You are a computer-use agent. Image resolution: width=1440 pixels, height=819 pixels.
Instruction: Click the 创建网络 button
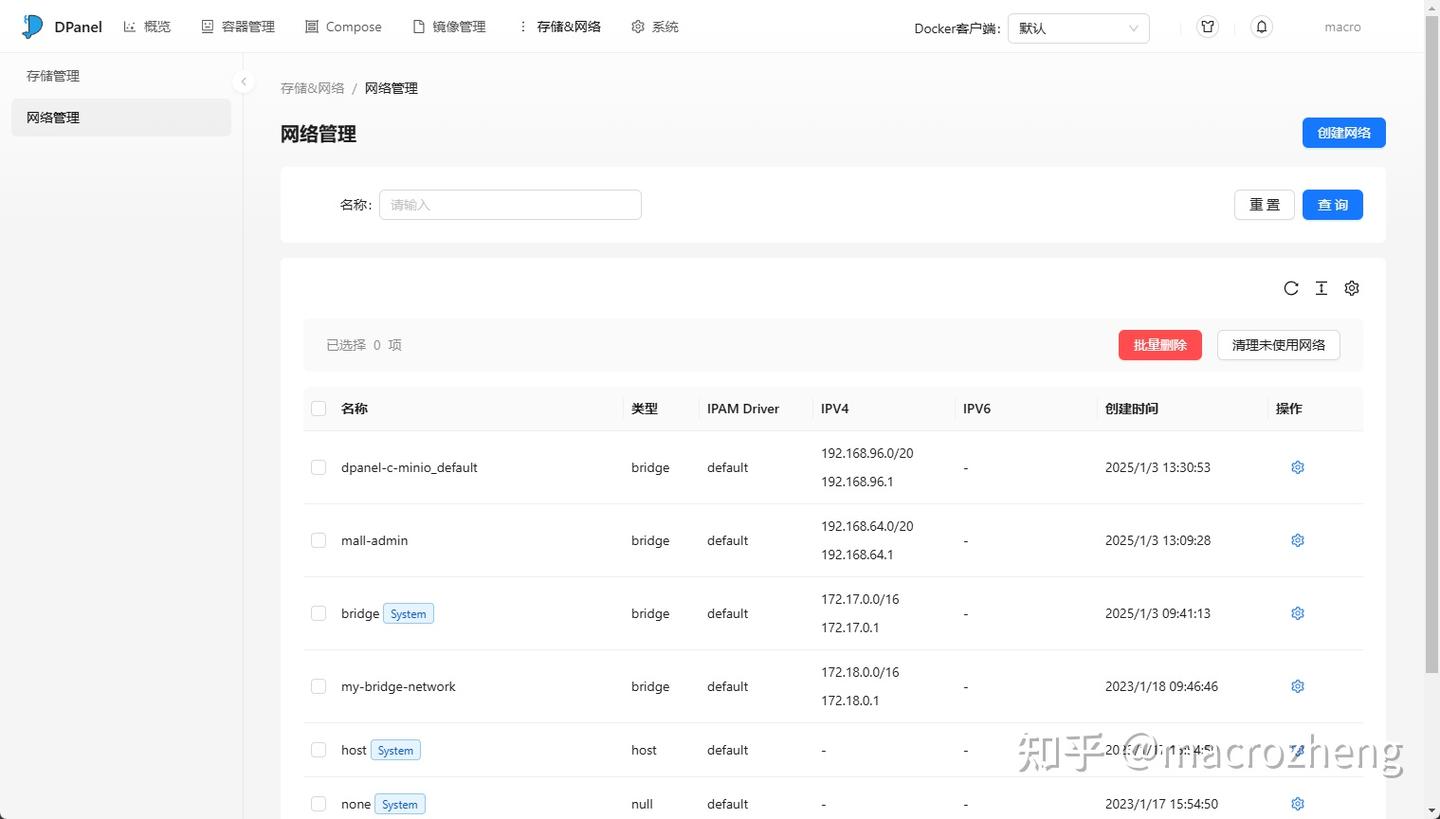tap(1343, 132)
